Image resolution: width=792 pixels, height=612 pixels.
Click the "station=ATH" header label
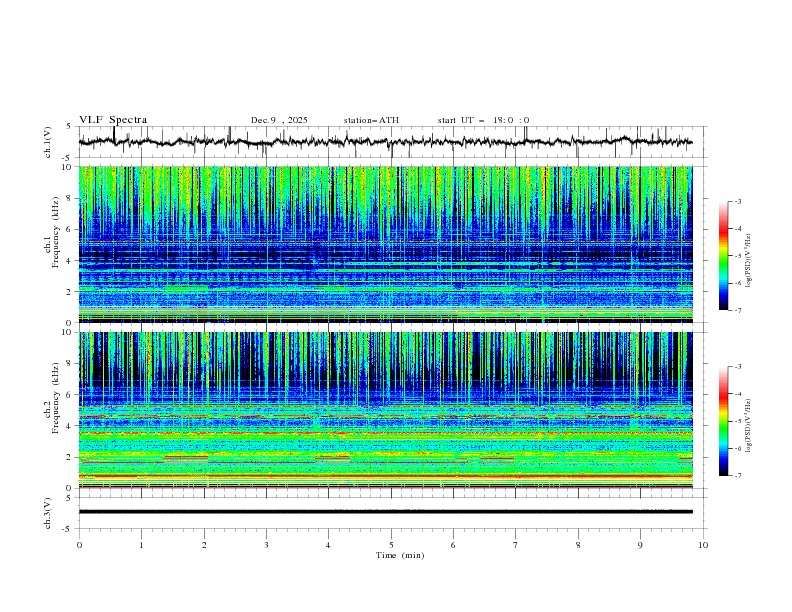371,120
